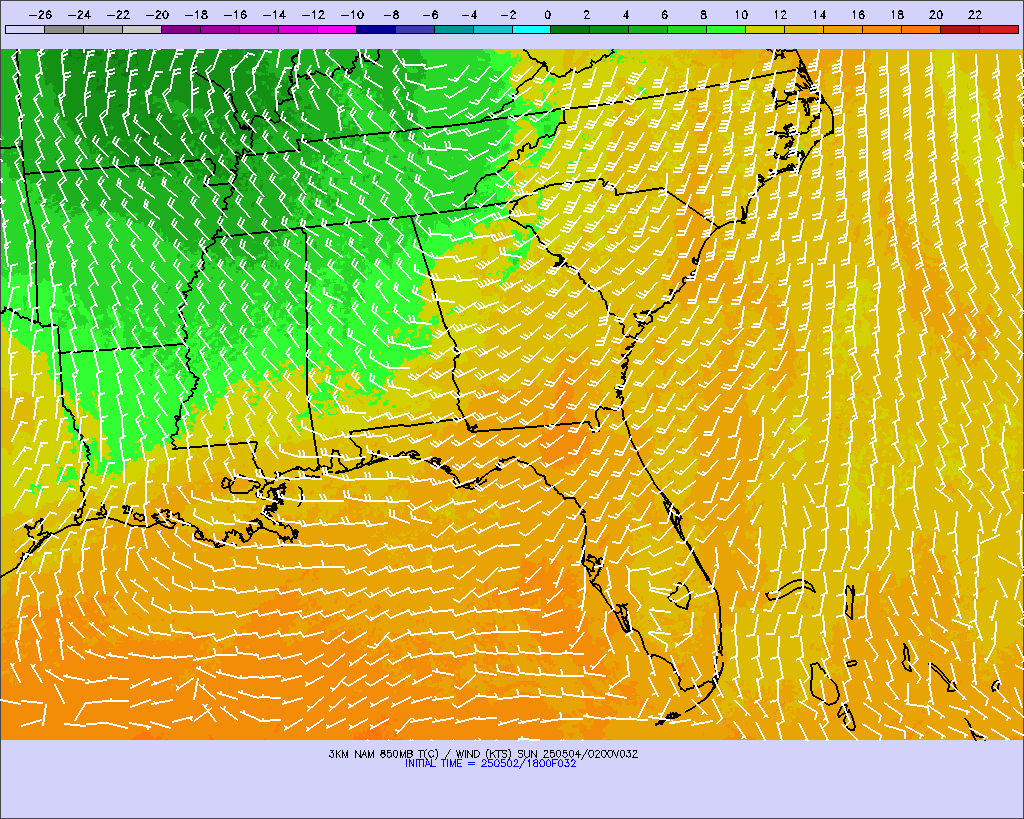Click the lavender swatch left of -26
Viewport: 1024px width, 819px height.
pos(25,29)
